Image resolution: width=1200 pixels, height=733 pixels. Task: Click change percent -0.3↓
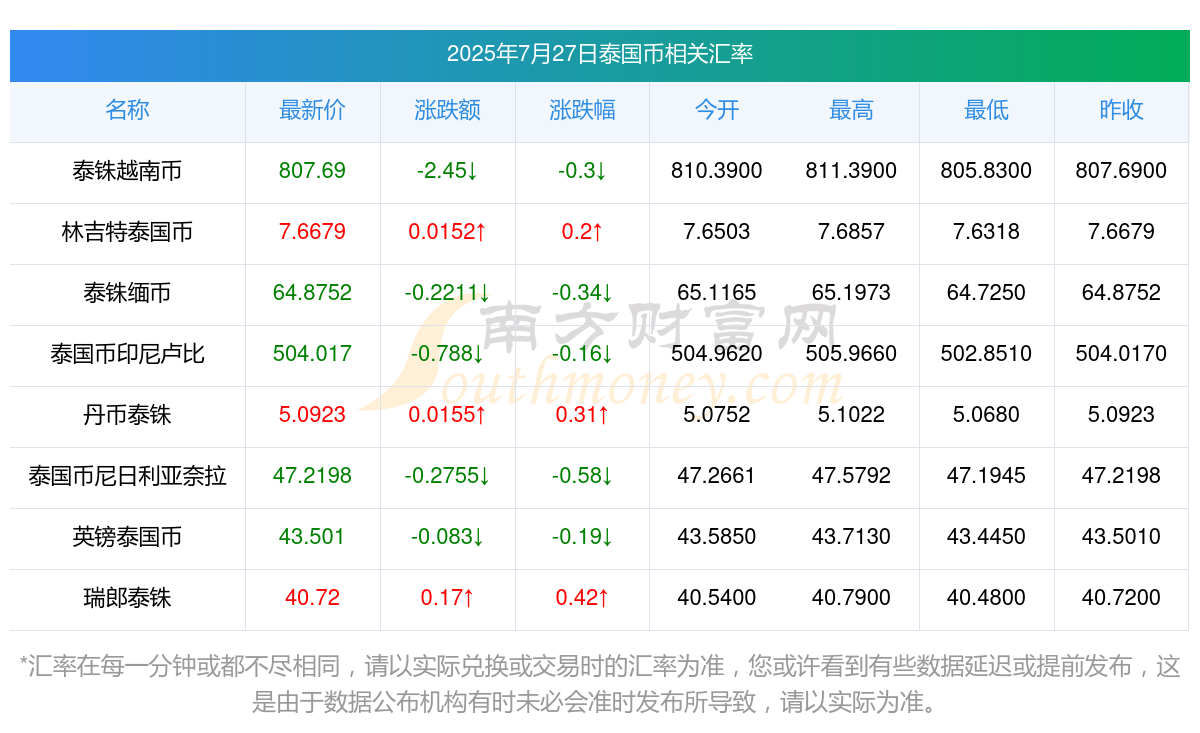coord(582,171)
